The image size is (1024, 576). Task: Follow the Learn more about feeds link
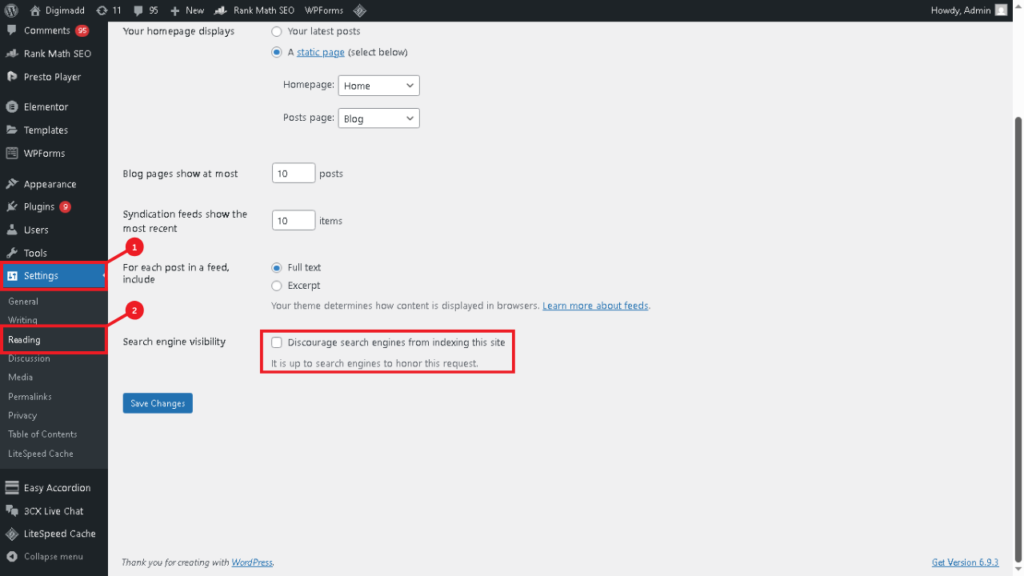[596, 305]
